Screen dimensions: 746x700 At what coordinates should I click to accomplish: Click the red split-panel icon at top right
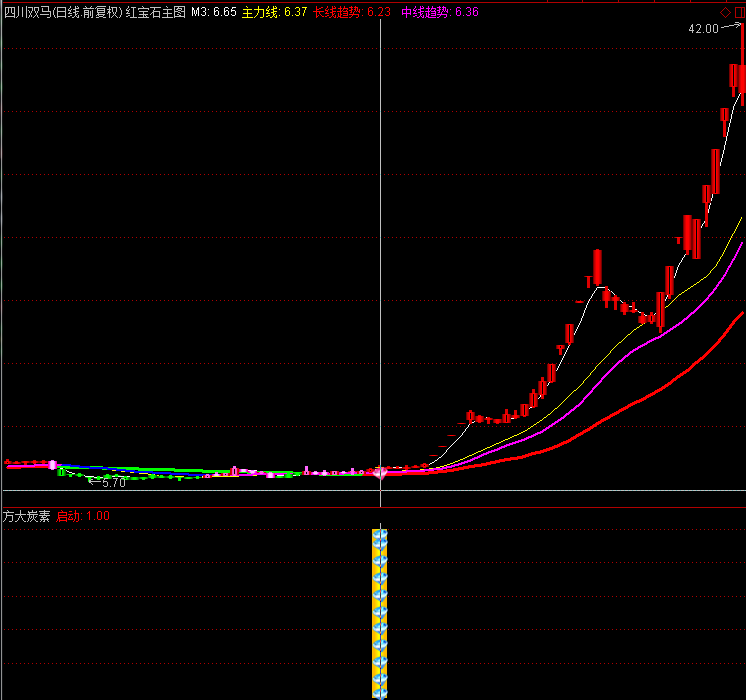(739, 12)
